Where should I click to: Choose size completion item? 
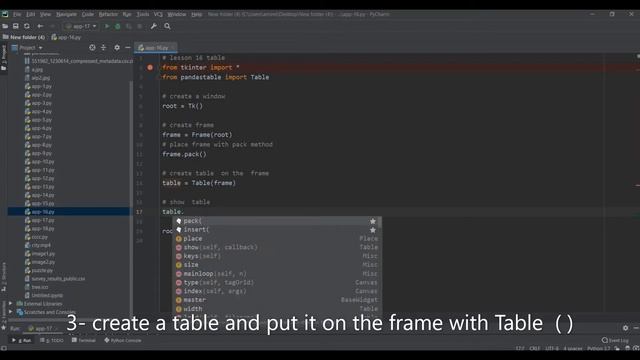(x=276, y=265)
